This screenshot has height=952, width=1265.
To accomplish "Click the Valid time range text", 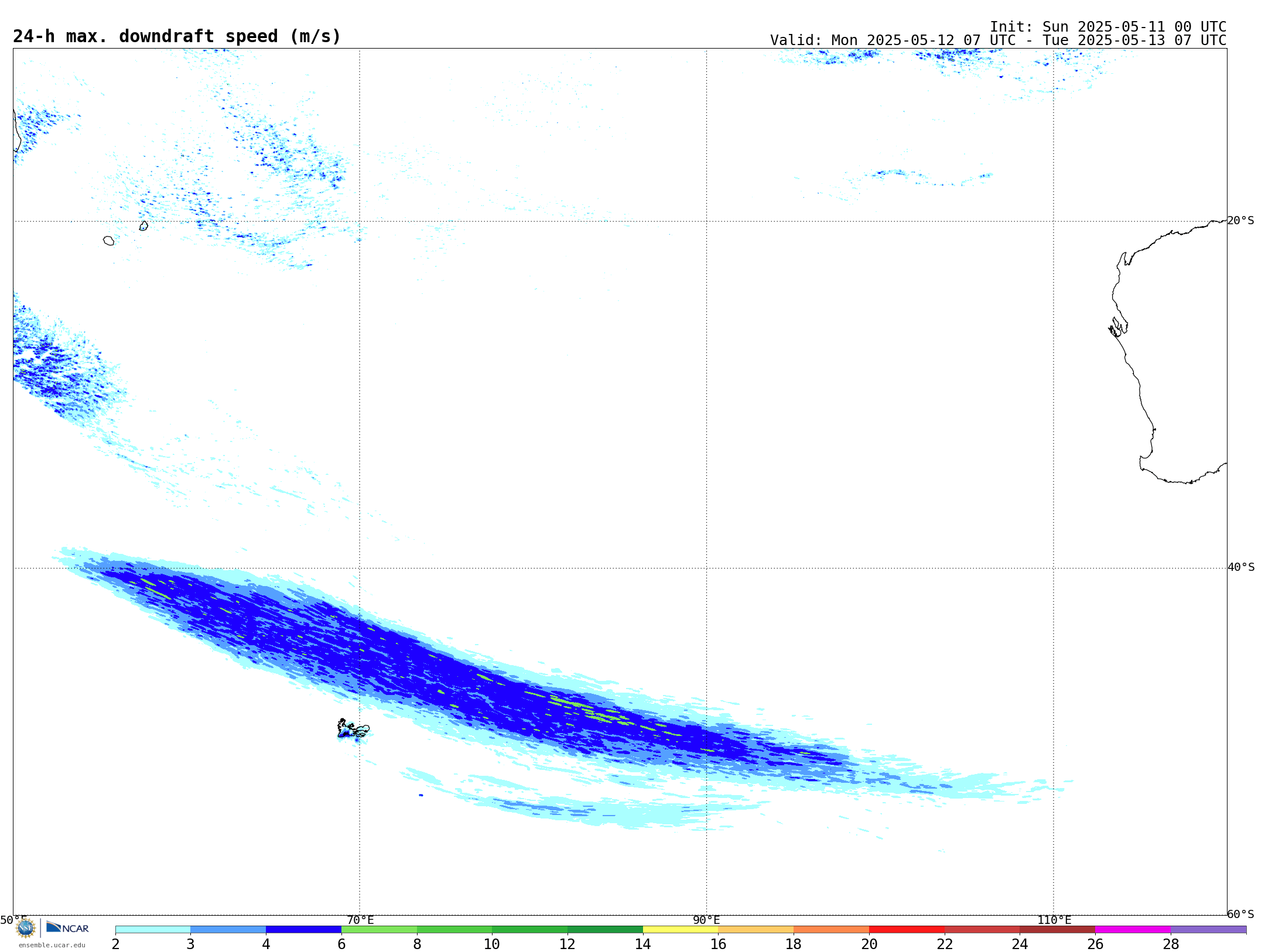I will pyautogui.click(x=998, y=40).
